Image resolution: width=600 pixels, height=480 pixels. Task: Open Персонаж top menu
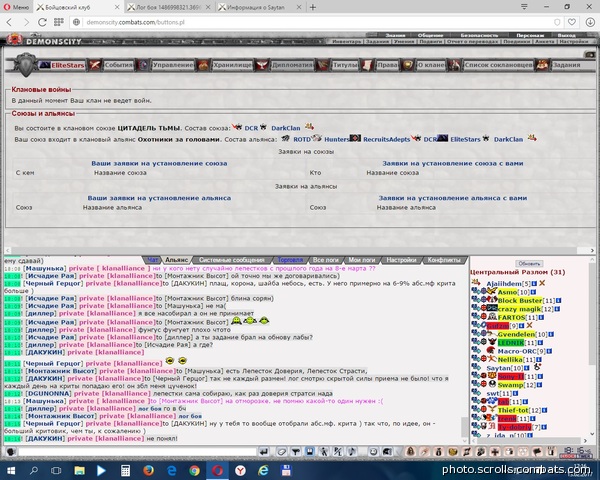[x=530, y=35]
